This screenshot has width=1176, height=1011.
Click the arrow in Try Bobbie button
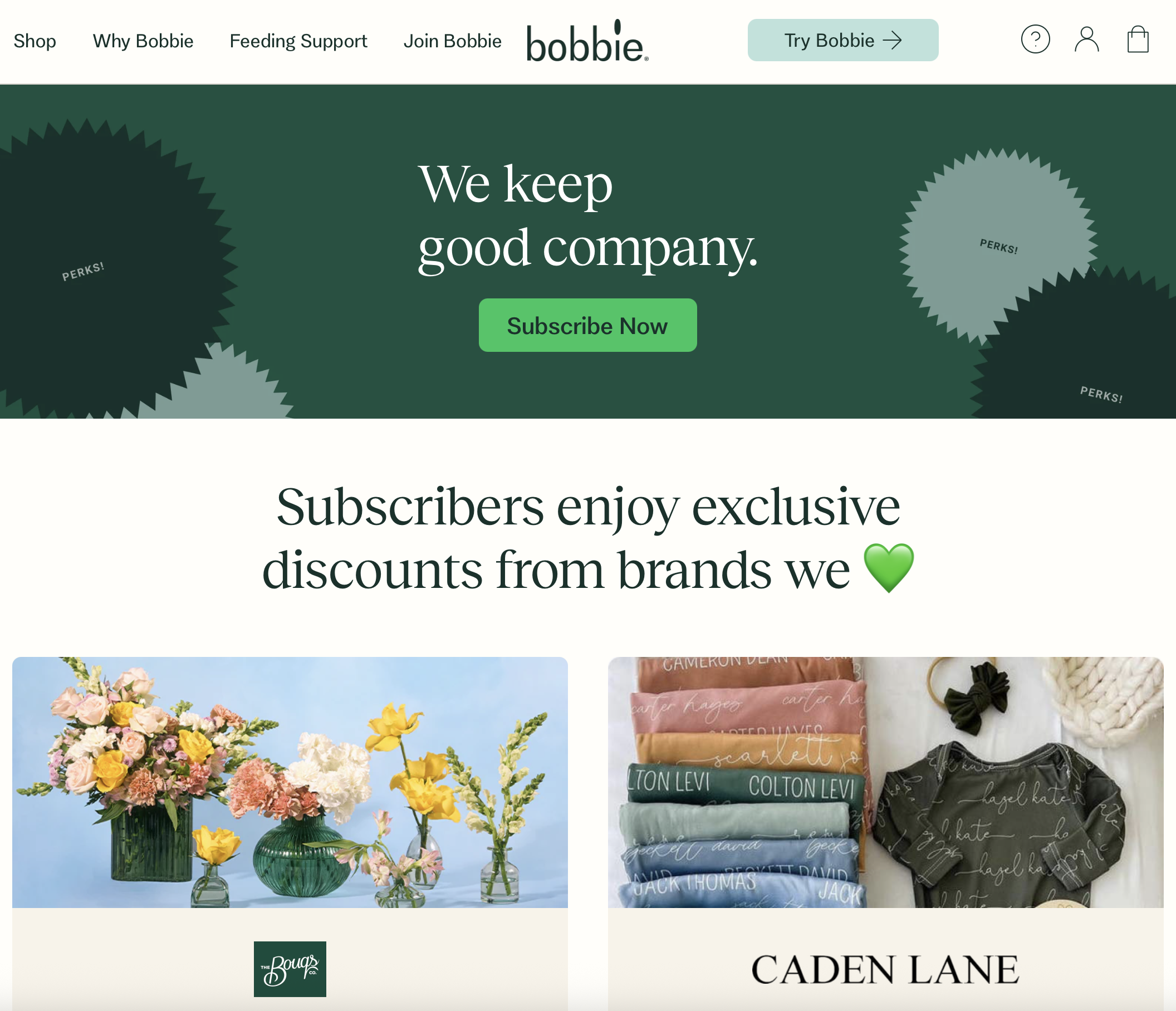click(892, 40)
